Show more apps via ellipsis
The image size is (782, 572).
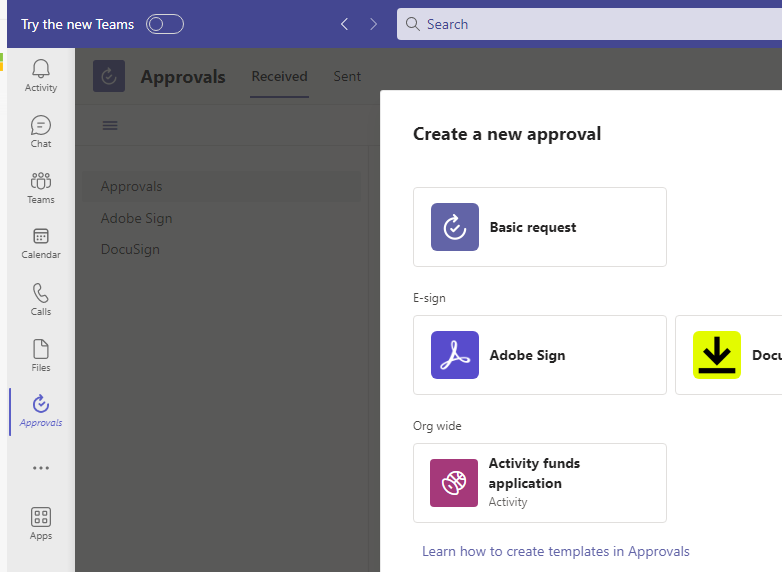[41, 468]
